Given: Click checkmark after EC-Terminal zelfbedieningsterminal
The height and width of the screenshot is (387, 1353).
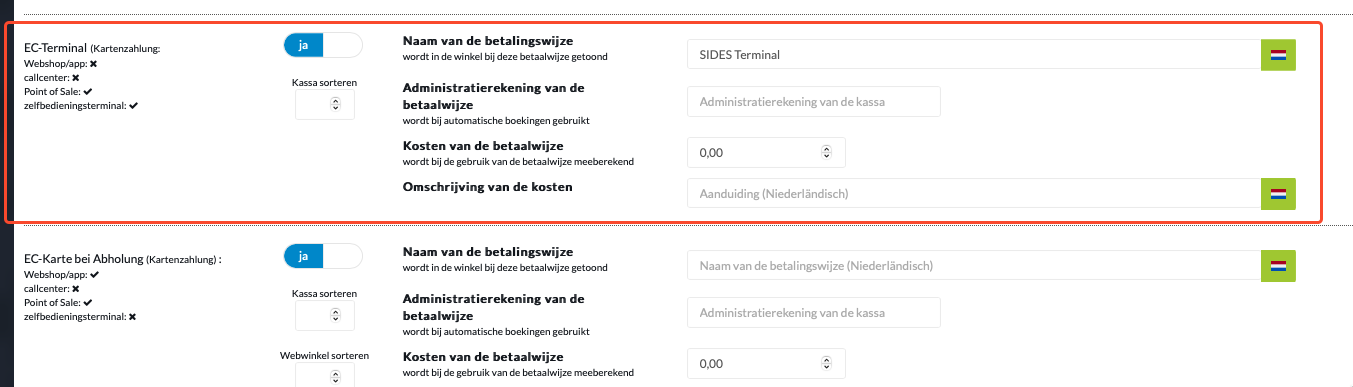Looking at the screenshot, I should [x=133, y=105].
